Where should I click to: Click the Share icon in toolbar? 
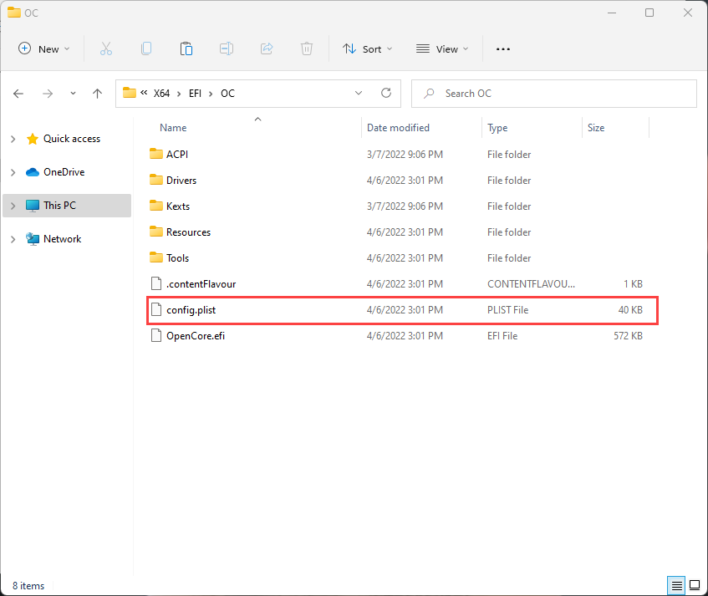tap(267, 48)
